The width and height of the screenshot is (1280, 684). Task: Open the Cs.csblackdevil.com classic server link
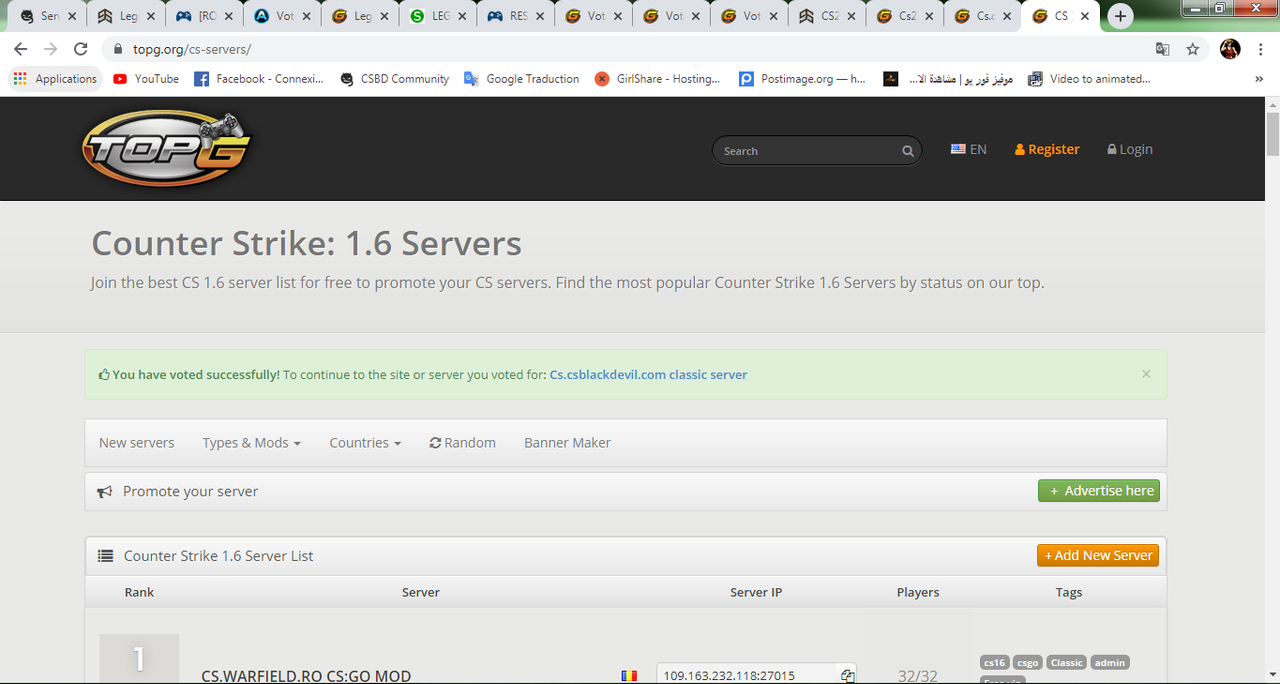(x=648, y=375)
